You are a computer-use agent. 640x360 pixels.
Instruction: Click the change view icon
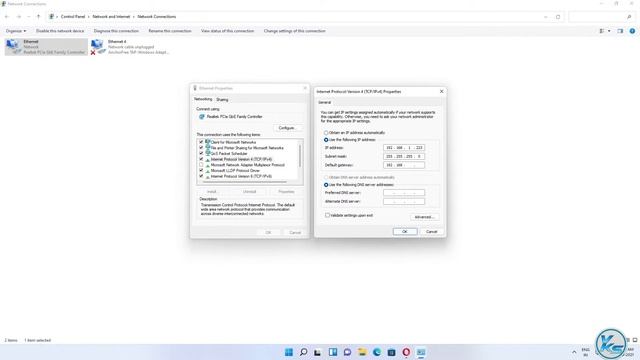602,31
